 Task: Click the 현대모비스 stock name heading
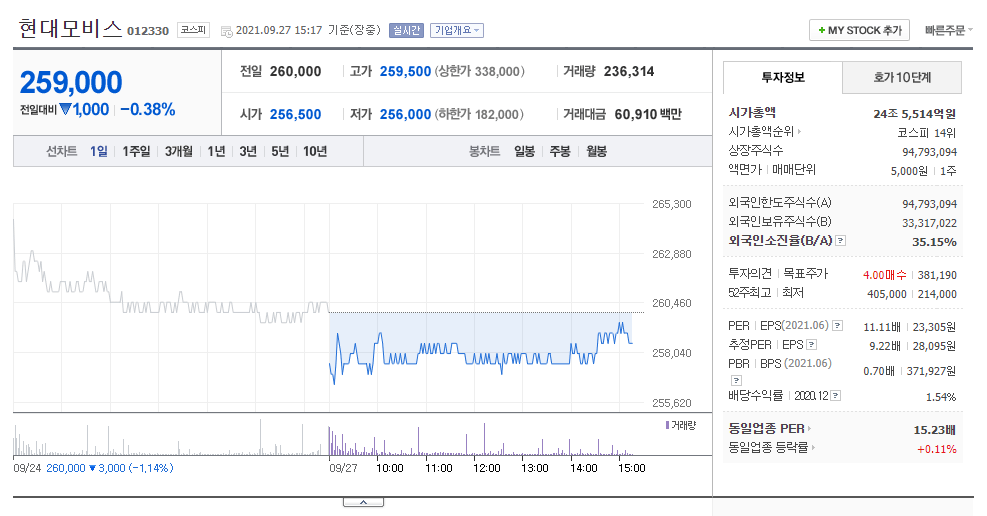pyautogui.click(x=70, y=29)
